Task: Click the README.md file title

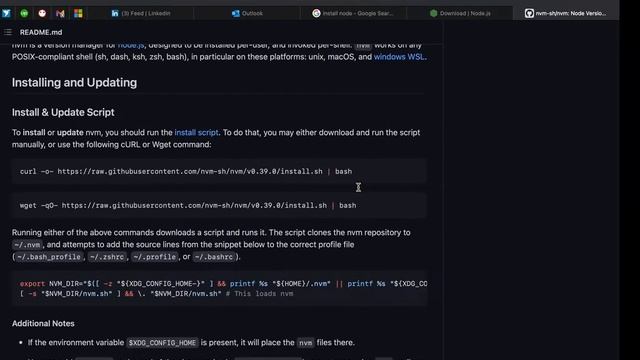Action: (x=41, y=32)
